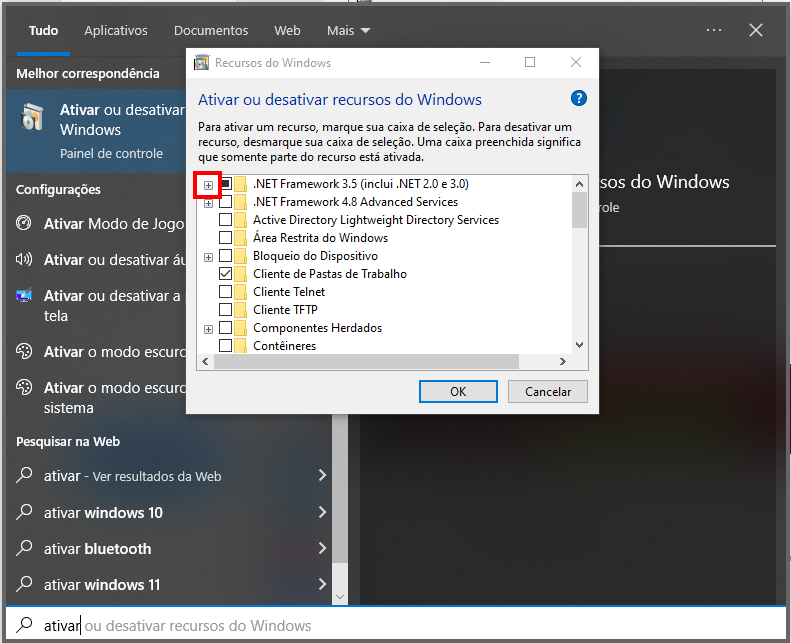
Task: Expand the ativar bluetooth suggestion arrow
Action: pos(322,548)
